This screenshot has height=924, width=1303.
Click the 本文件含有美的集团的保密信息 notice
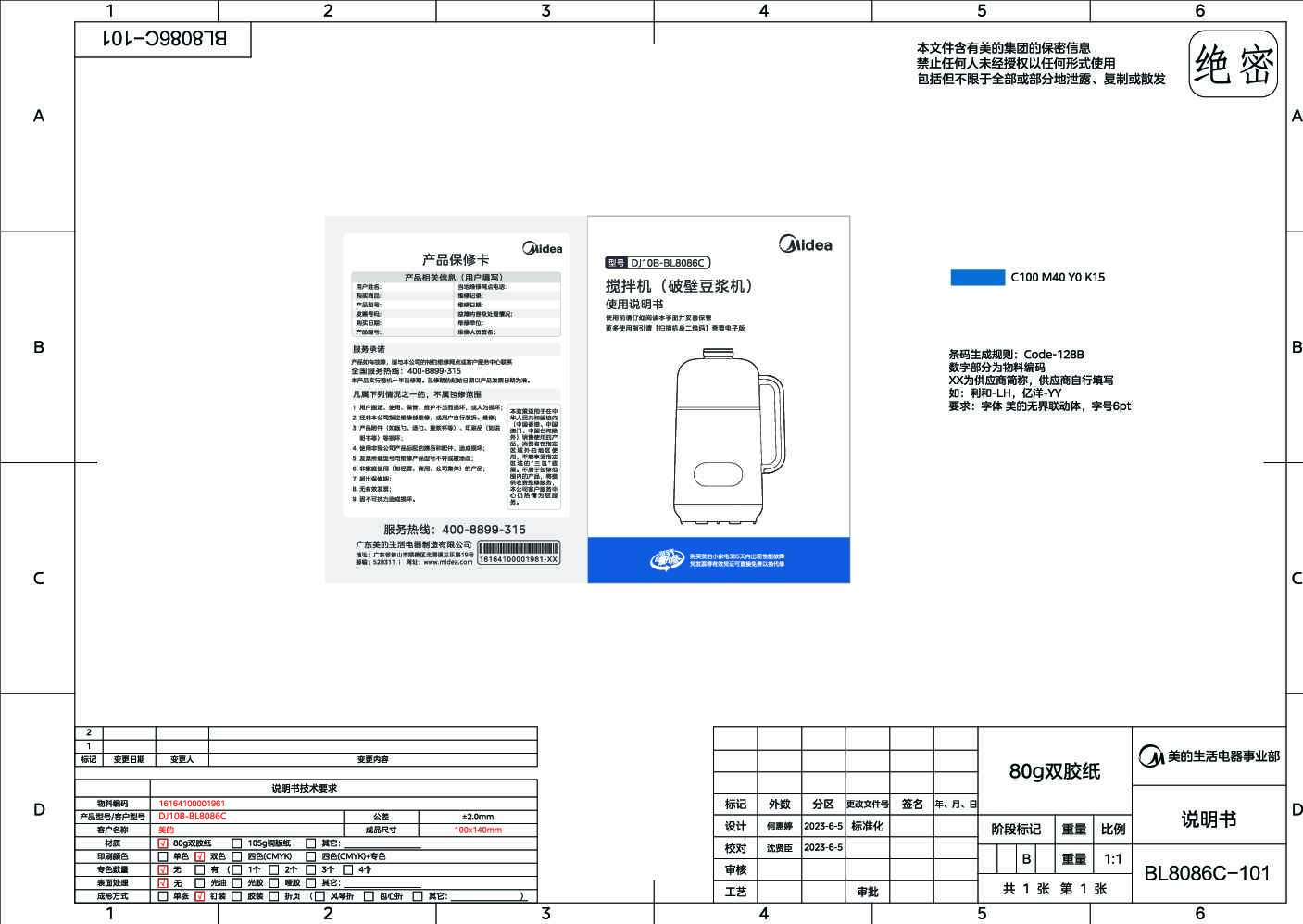[x=1004, y=48]
